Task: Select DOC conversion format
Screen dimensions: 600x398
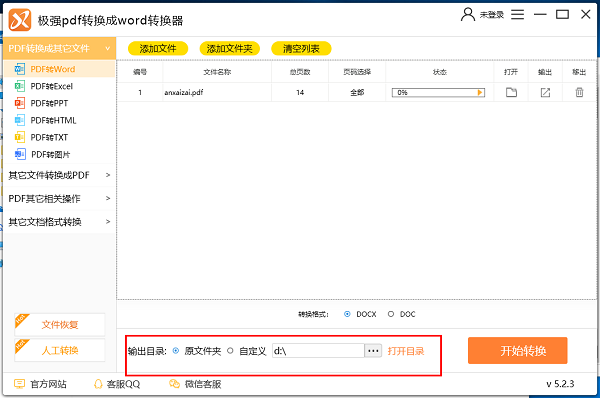Action: (x=391, y=314)
